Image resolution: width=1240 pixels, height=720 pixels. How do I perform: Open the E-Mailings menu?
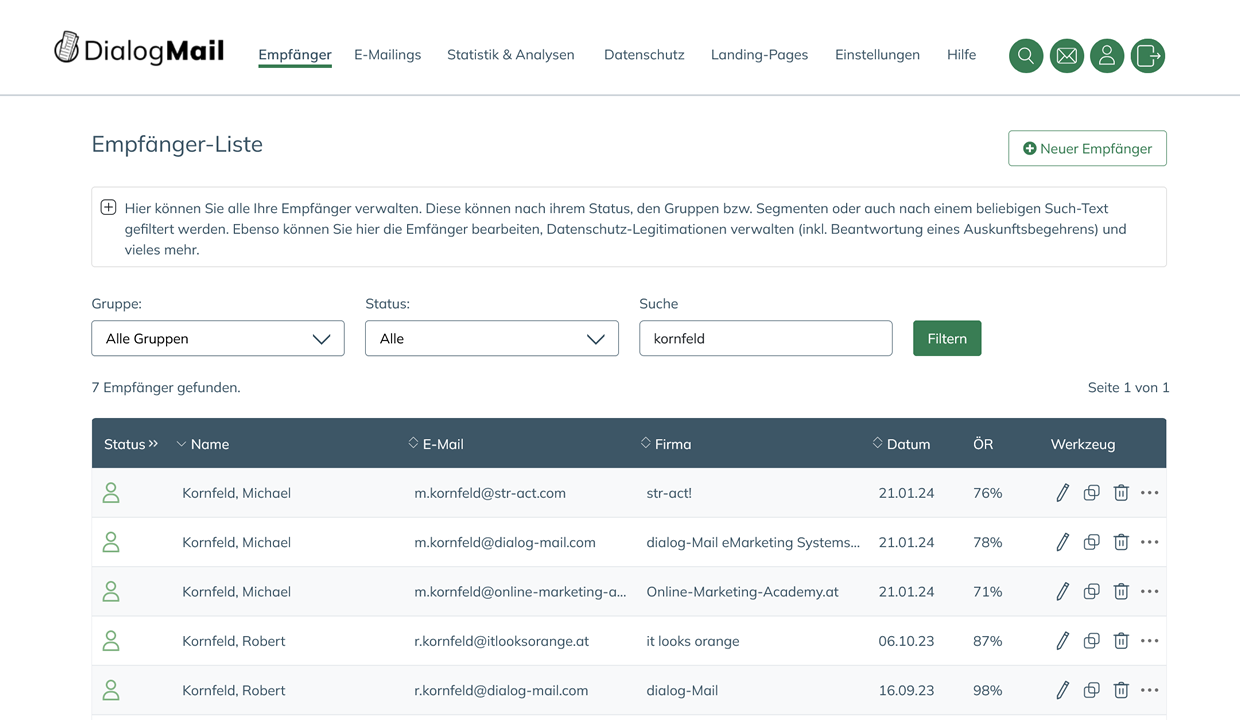387,54
